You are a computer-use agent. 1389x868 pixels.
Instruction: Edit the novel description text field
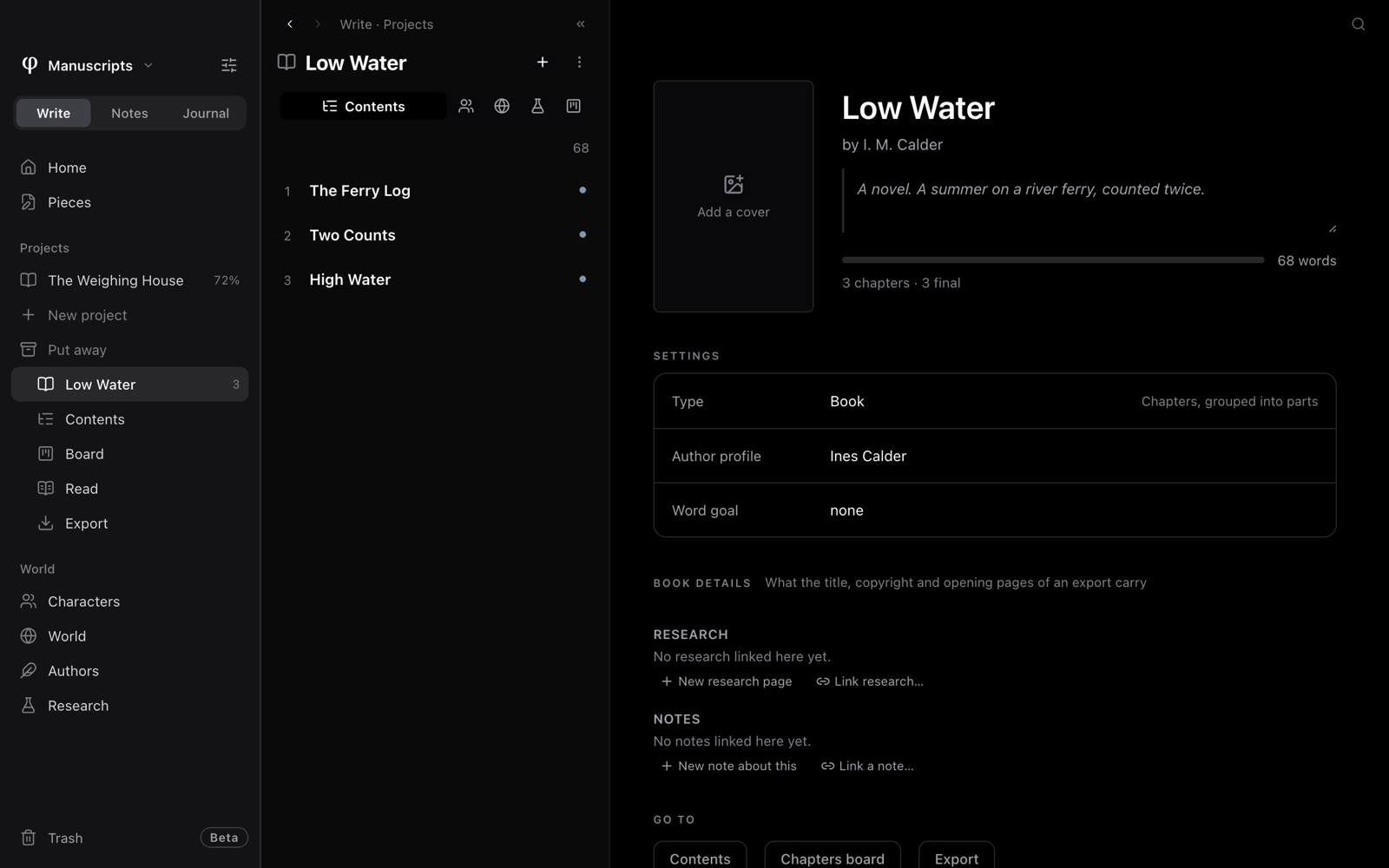point(1089,201)
